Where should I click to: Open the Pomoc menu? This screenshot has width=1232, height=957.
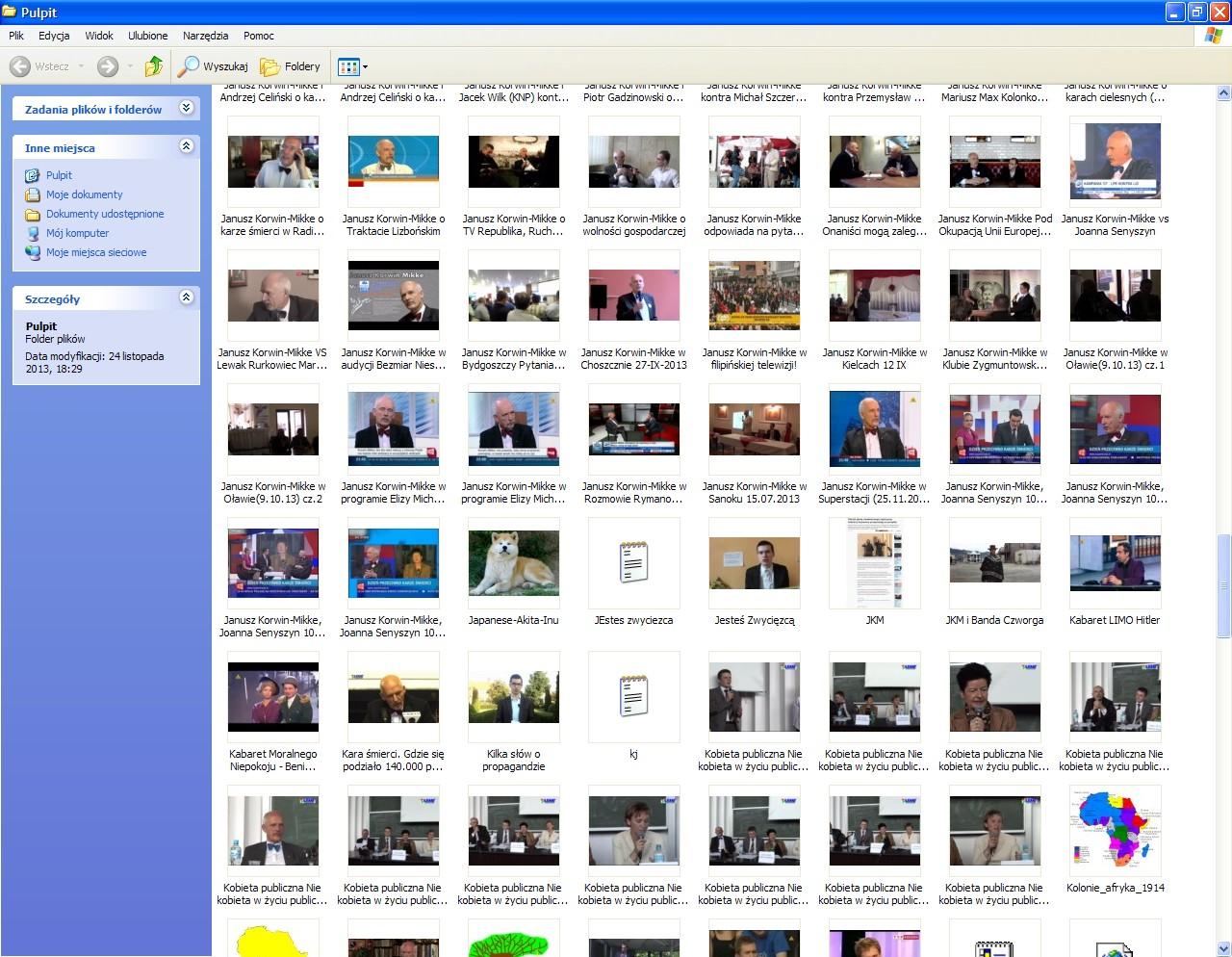coord(259,36)
